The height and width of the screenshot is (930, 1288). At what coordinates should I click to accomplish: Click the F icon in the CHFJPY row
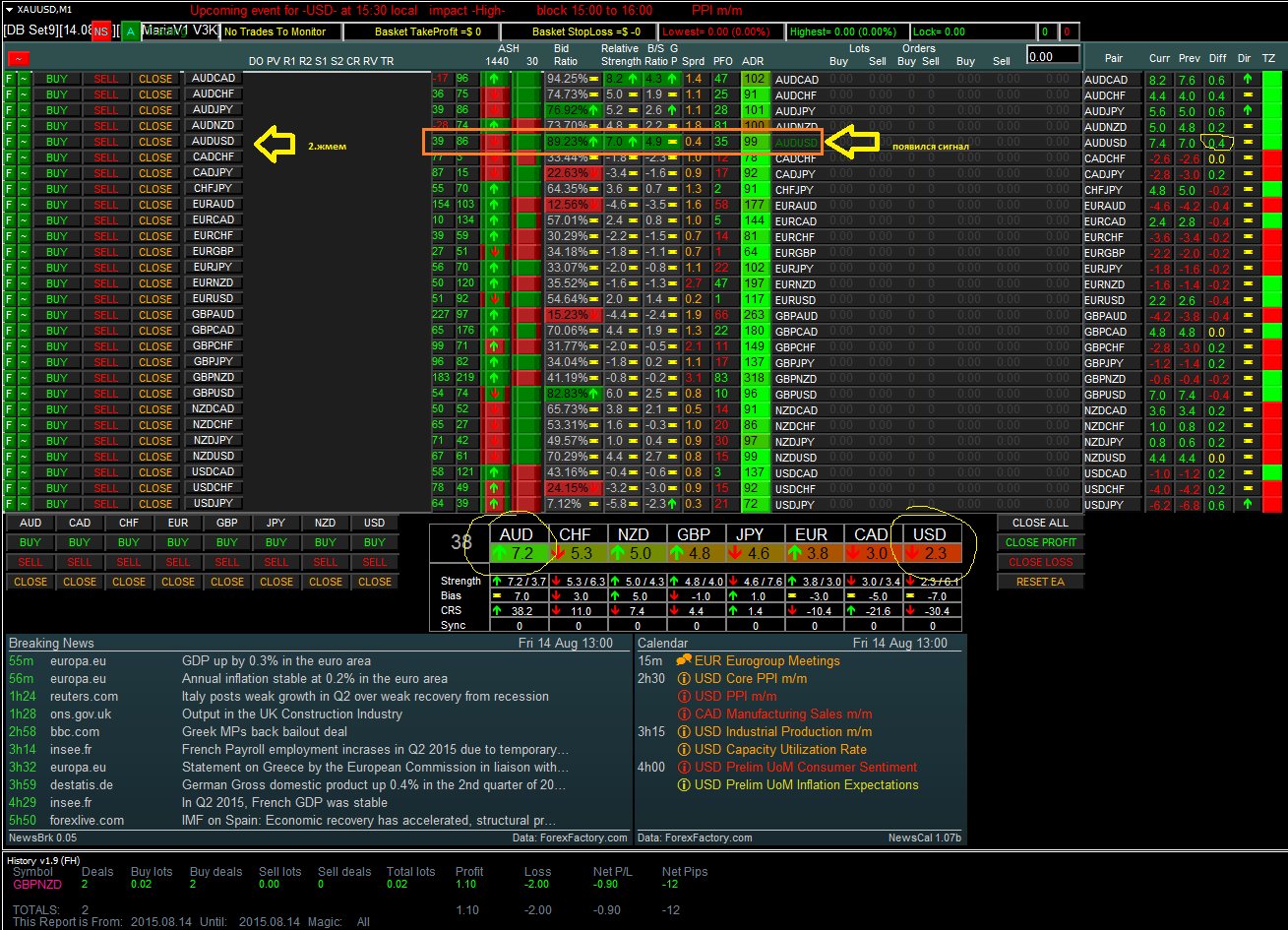tap(10, 189)
